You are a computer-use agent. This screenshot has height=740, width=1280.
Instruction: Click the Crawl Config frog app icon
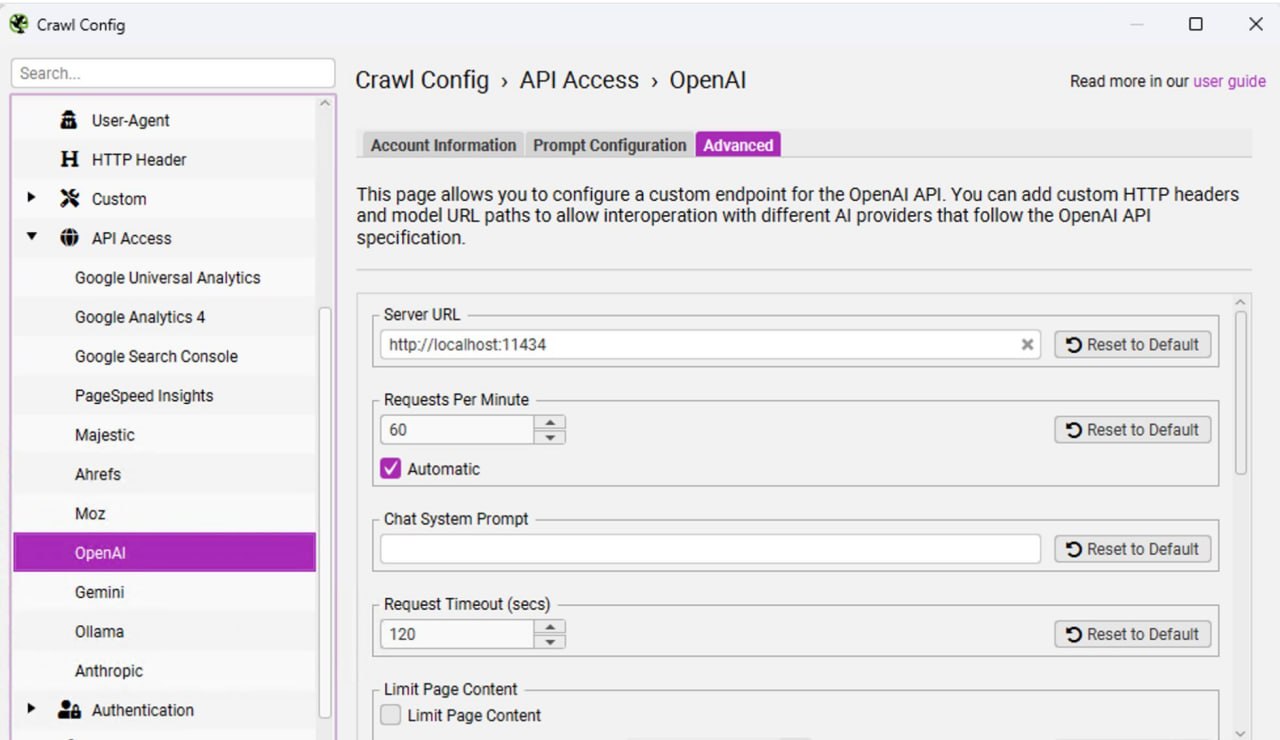18,24
